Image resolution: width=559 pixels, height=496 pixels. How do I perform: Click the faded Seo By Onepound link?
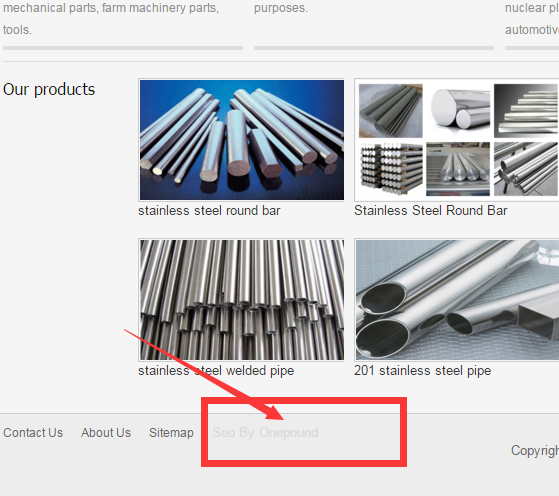265,433
